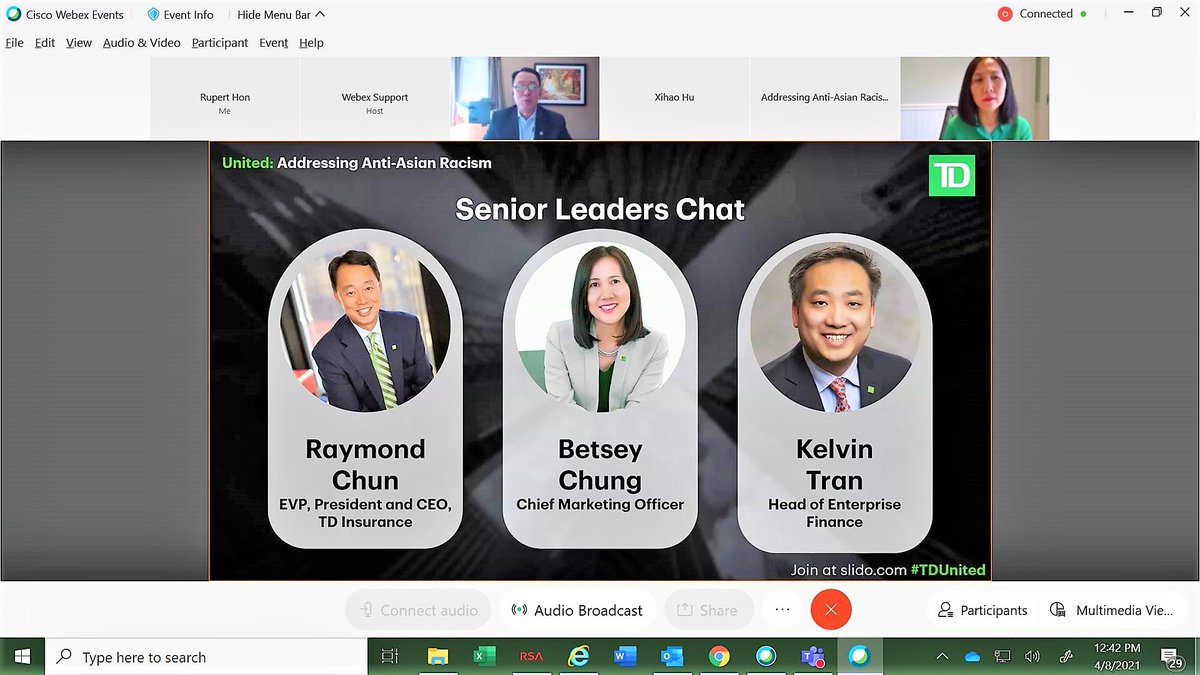Click 'Chief Marketing Officer' text
Viewport: 1200px width, 675px height.
(600, 504)
